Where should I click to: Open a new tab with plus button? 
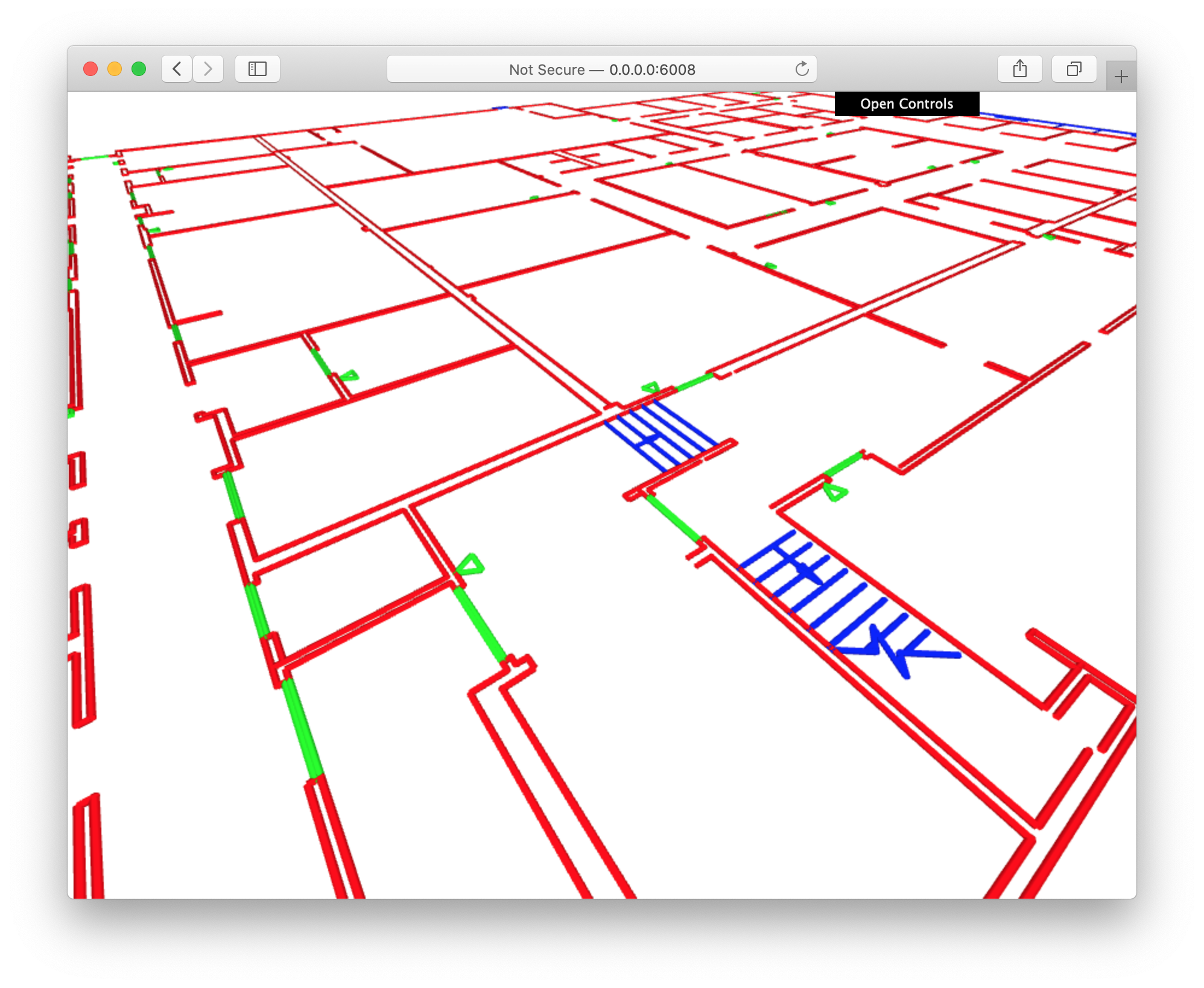click(x=1121, y=77)
